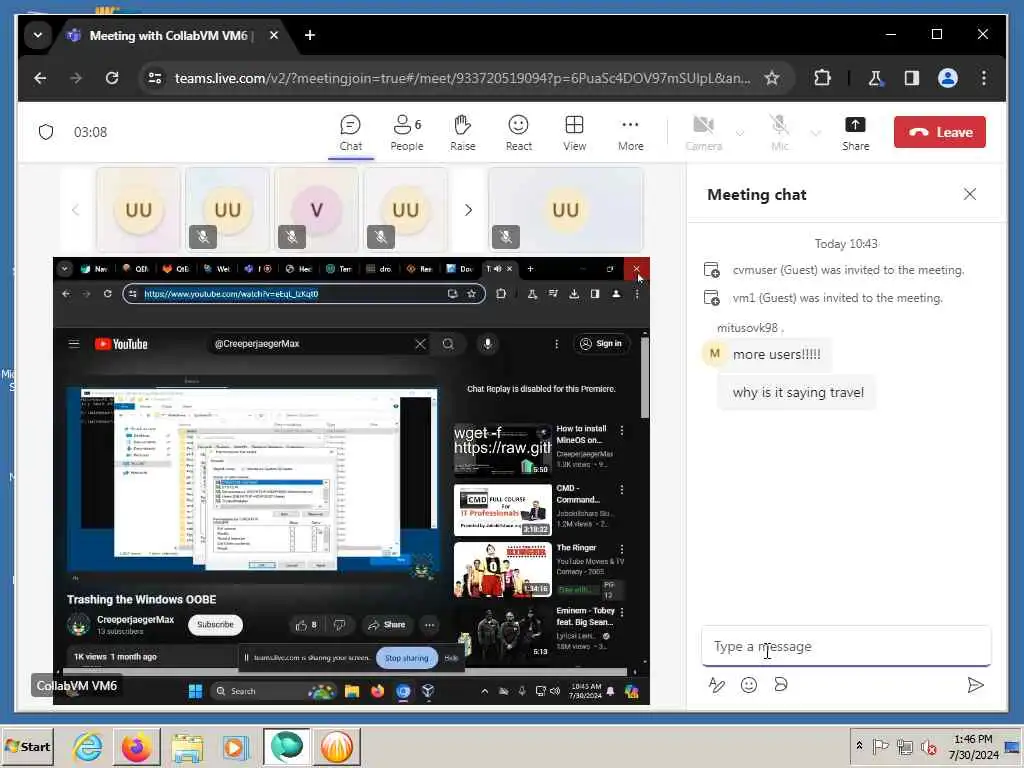The image size is (1024, 768).
Task: Click the shared screen CollabVM VM6 view
Action: [x=351, y=481]
